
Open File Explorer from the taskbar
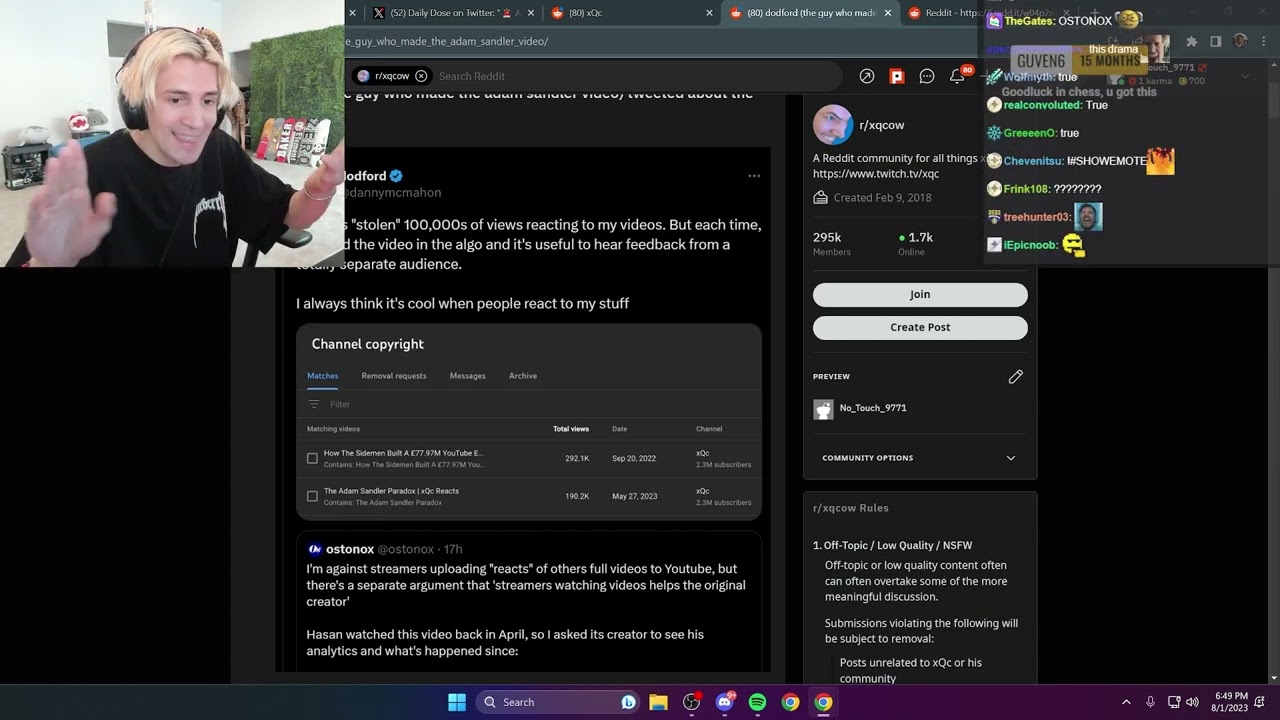658,702
